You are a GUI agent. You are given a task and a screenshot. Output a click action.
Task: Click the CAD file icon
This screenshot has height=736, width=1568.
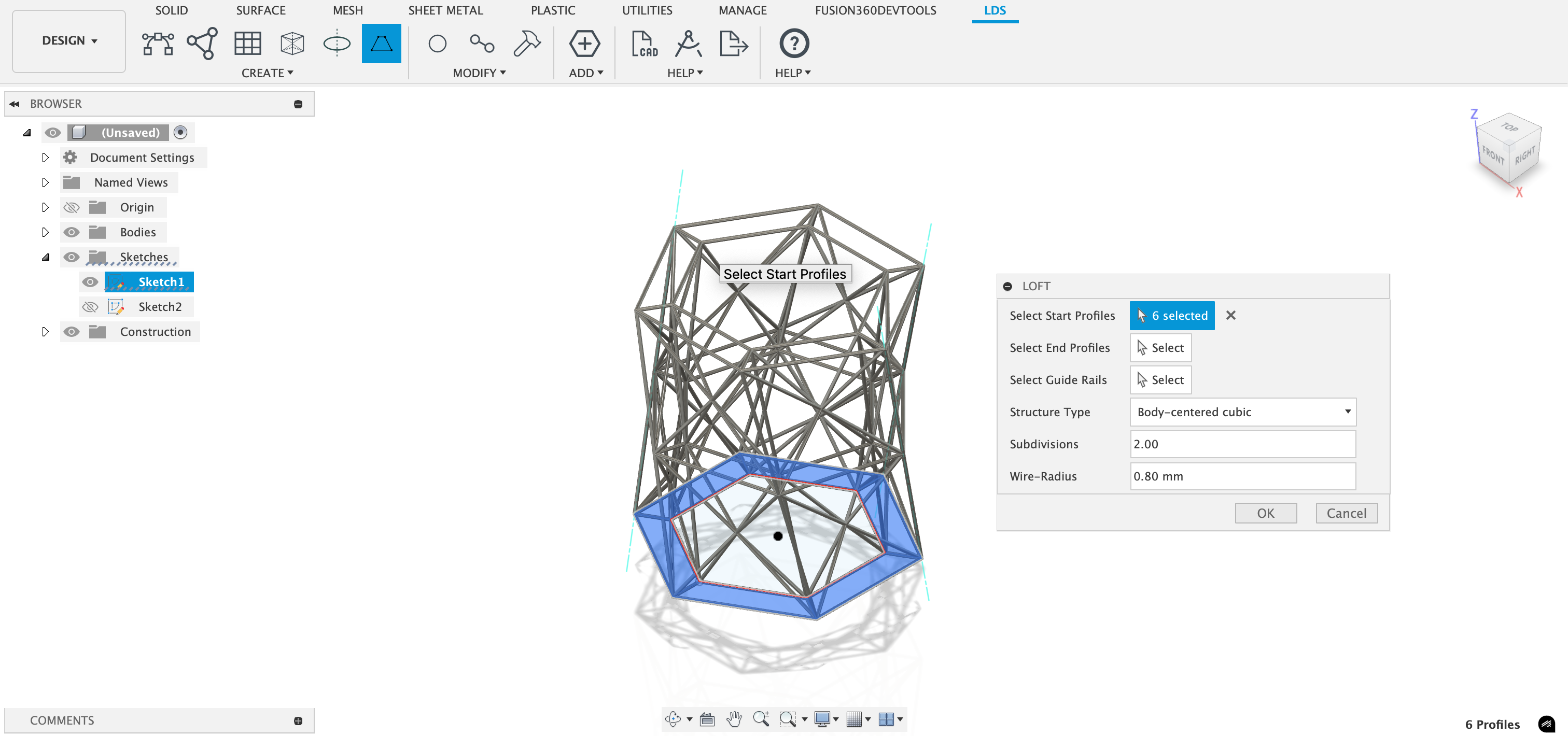click(644, 43)
